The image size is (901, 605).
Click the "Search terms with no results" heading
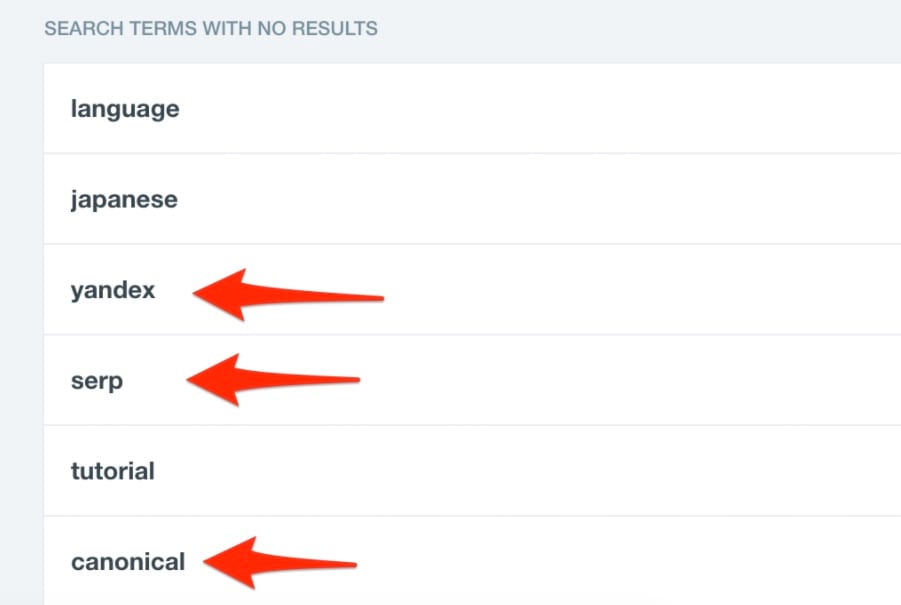(211, 29)
